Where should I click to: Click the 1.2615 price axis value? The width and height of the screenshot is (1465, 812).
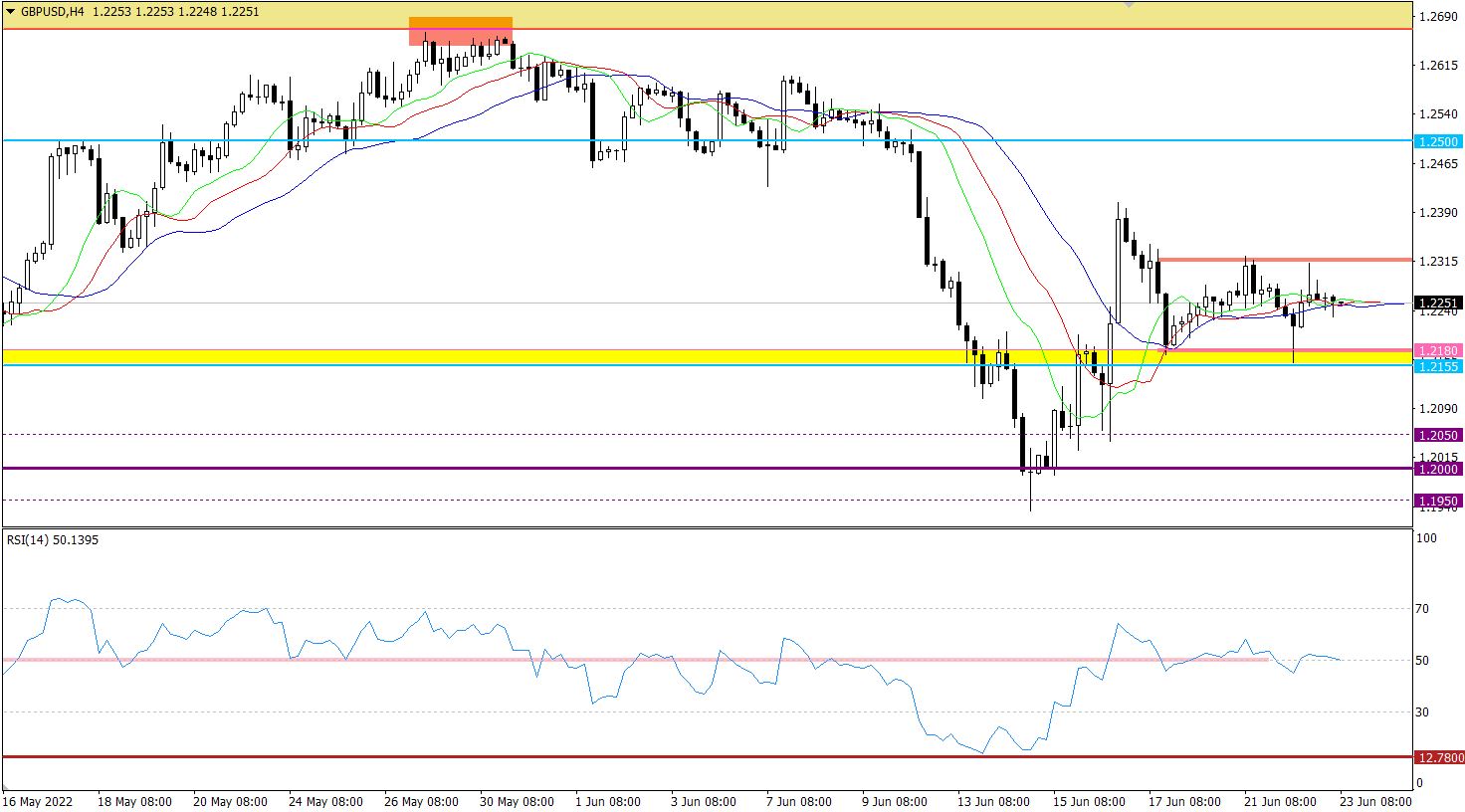pyautogui.click(x=1440, y=65)
